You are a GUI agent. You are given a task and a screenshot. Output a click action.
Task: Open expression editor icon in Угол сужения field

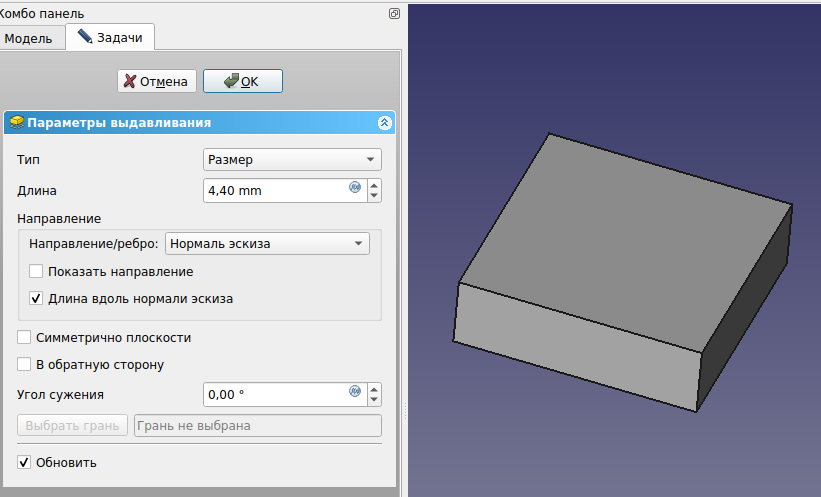355,391
